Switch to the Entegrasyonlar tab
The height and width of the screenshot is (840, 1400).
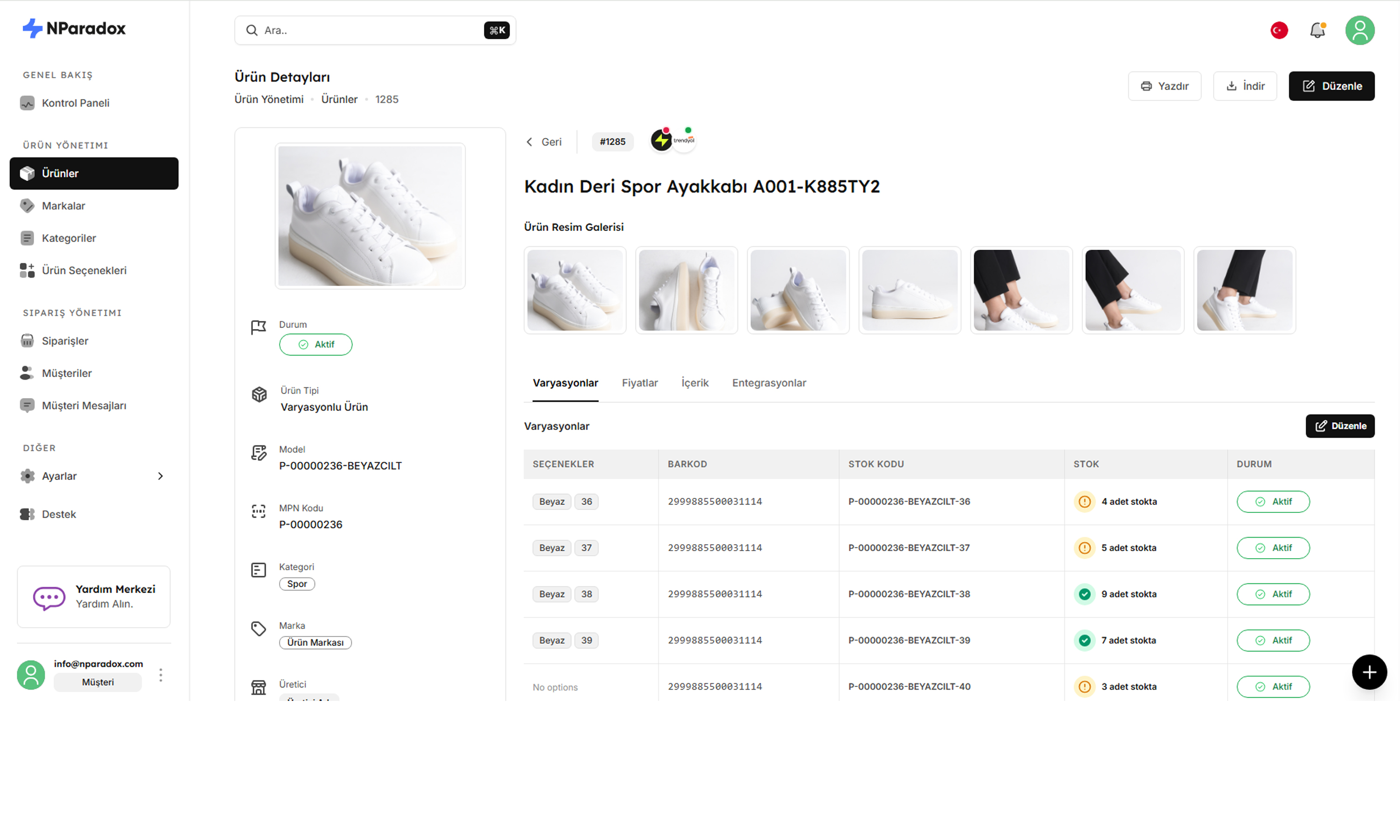769,383
